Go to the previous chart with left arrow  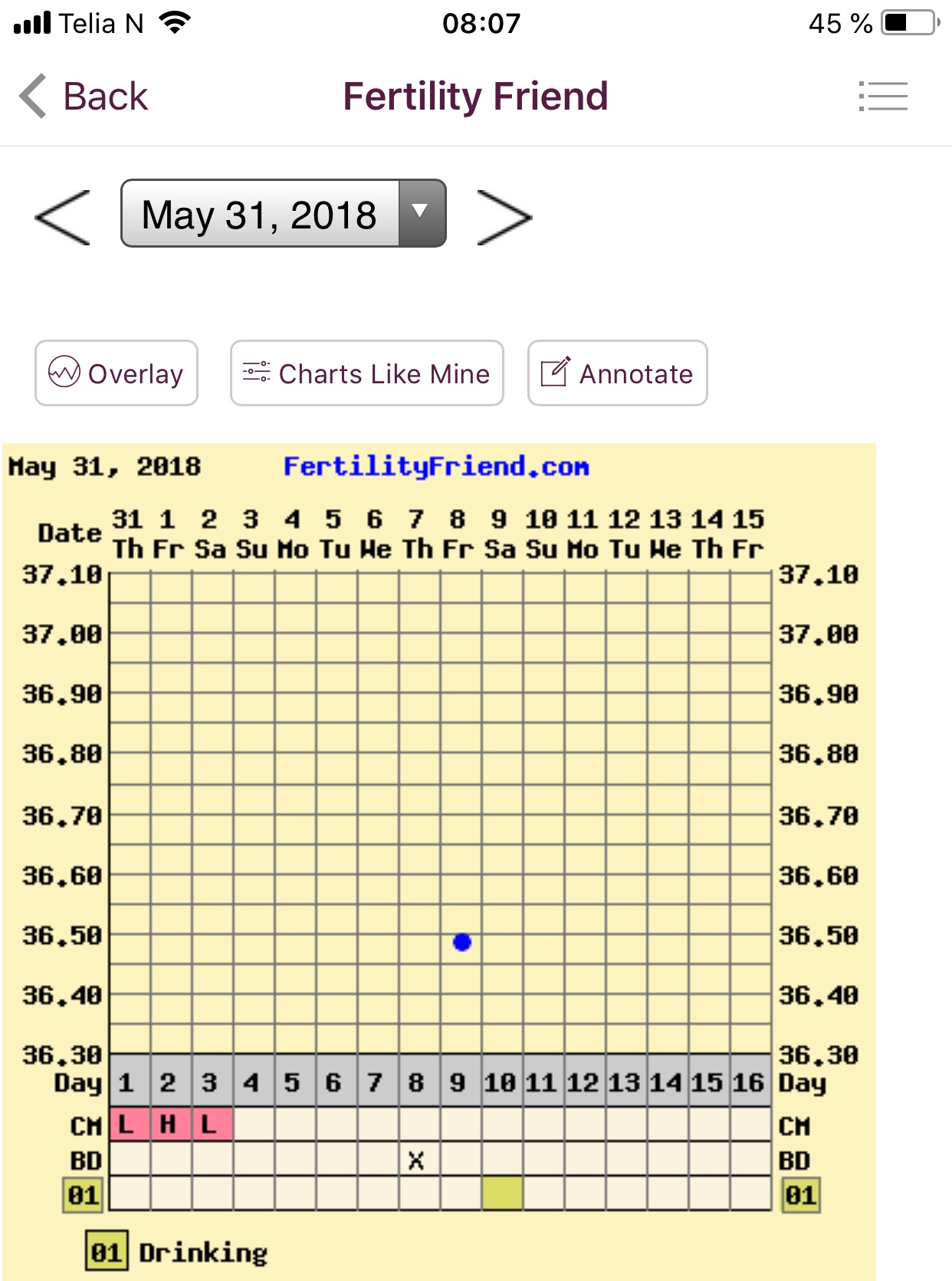point(63,217)
